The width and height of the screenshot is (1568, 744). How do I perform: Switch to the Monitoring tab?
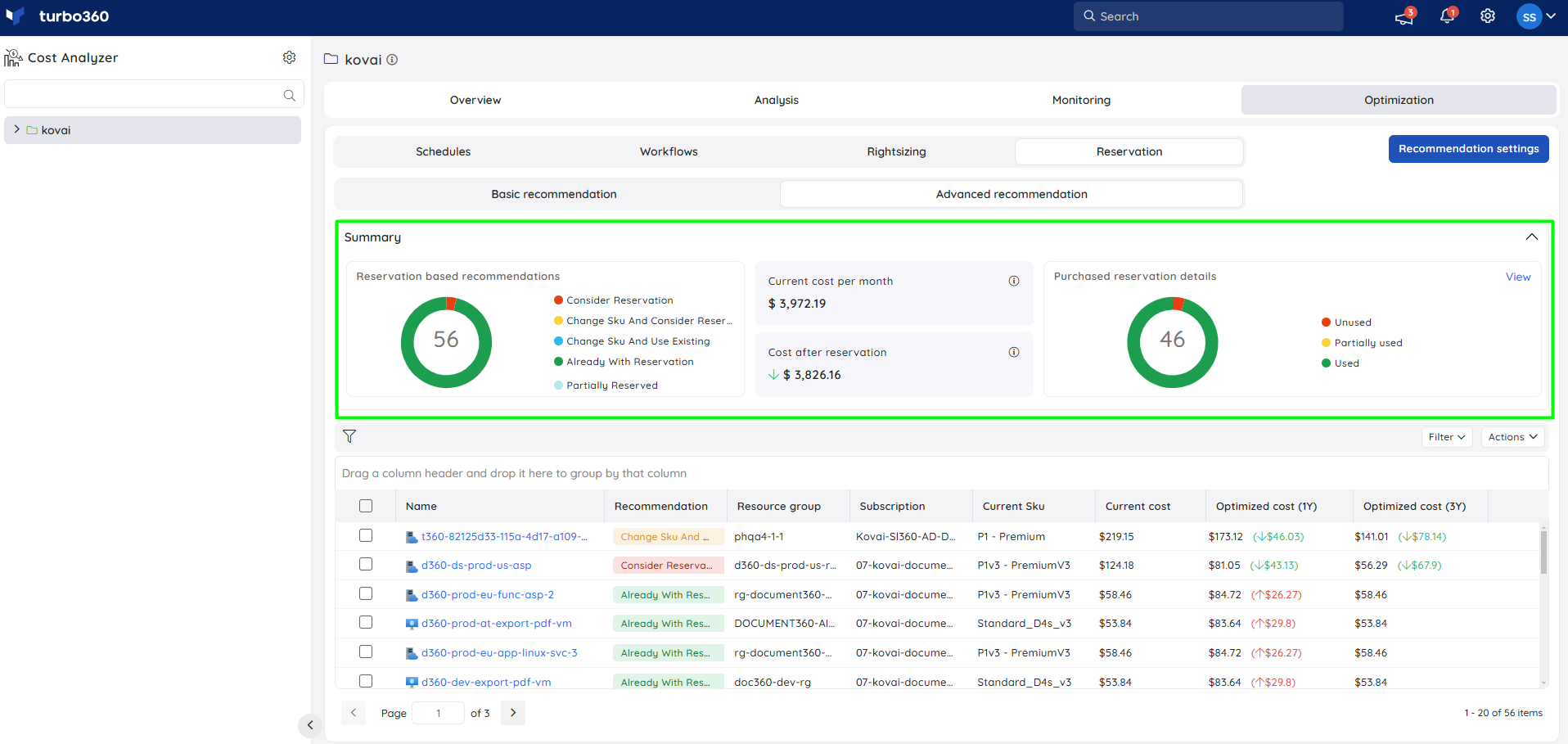coord(1081,100)
